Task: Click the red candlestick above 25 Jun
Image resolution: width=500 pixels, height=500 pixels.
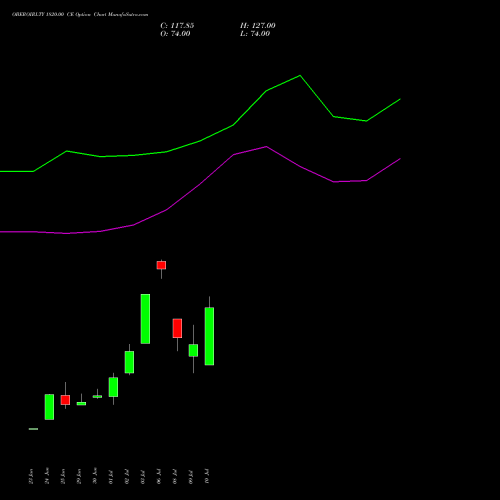Action: 65,400
